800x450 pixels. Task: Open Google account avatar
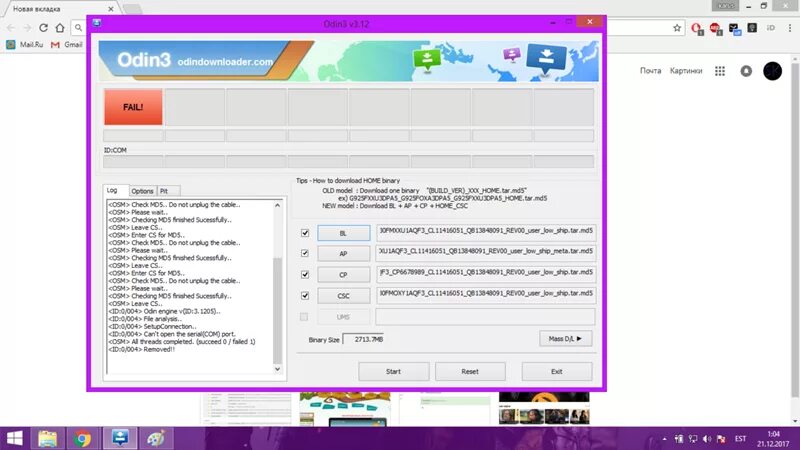pos(772,71)
